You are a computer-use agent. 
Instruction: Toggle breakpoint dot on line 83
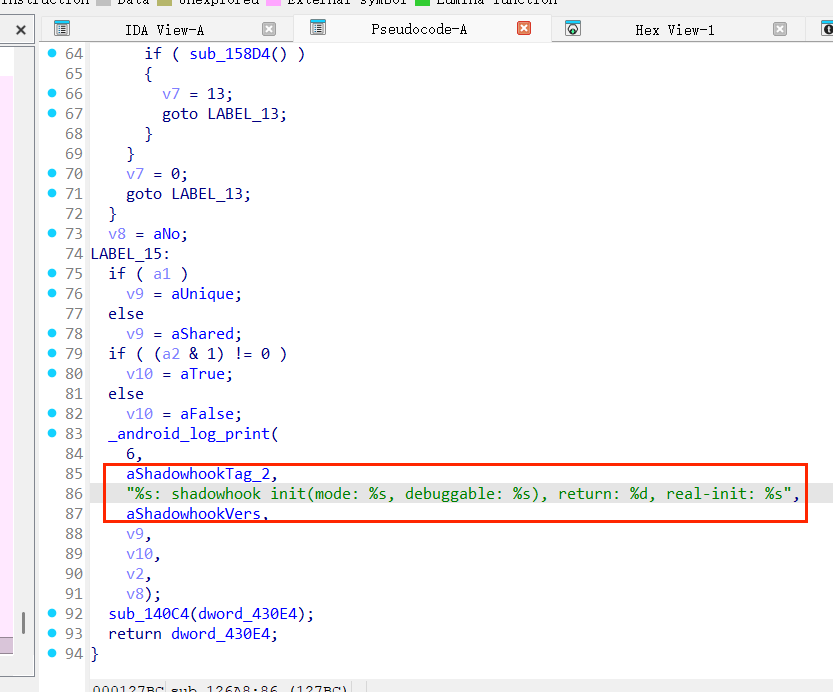[52, 433]
